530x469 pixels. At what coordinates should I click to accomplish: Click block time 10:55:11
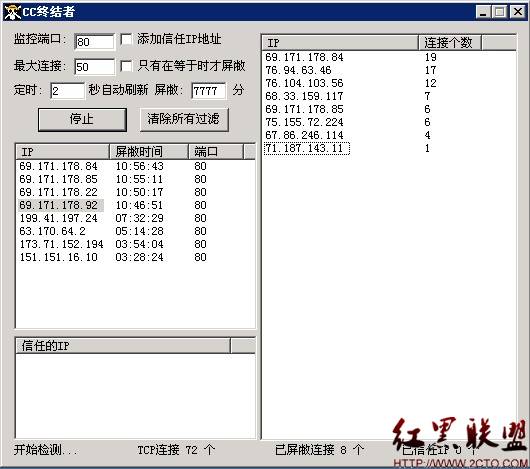pos(139,179)
